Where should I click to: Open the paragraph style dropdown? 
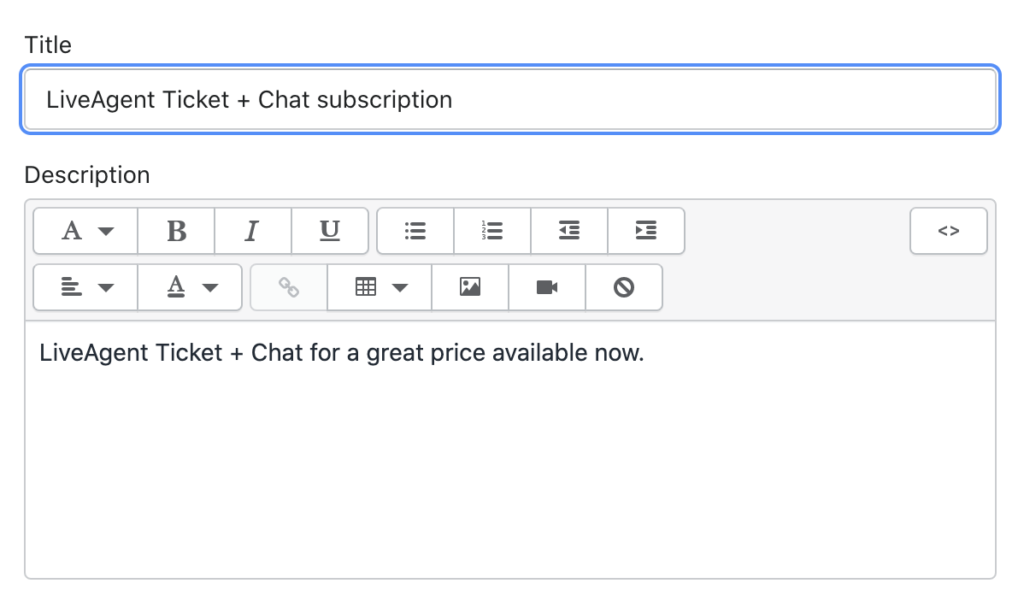pyautogui.click(x=84, y=231)
